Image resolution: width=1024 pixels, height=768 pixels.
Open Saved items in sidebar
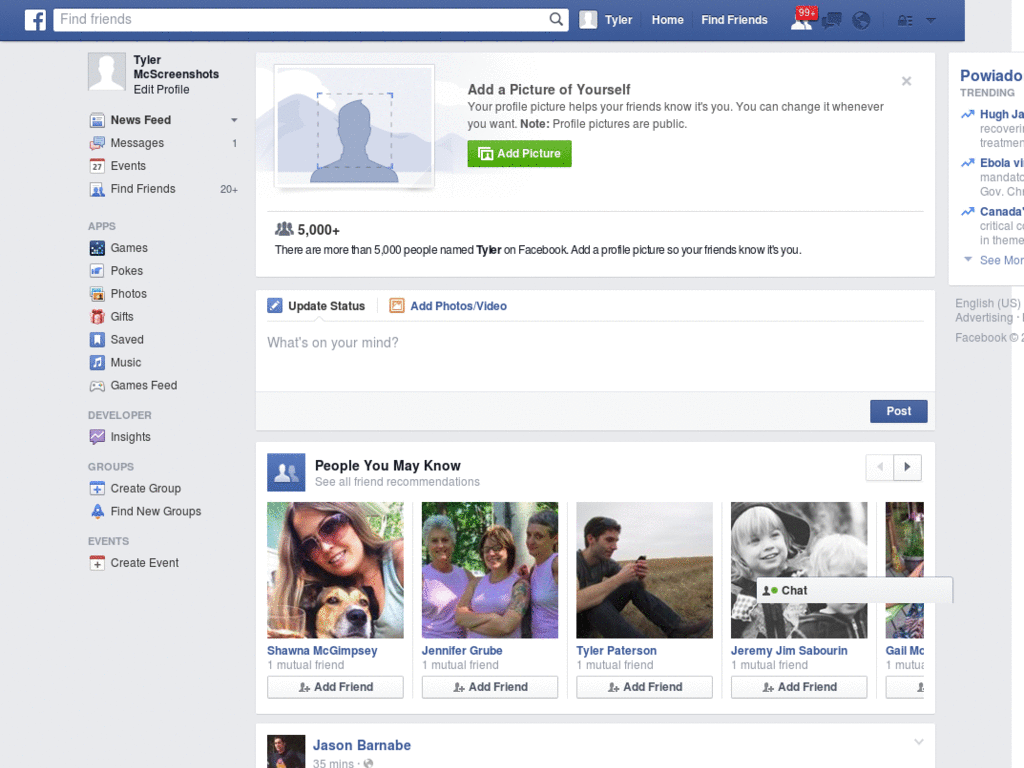pos(127,340)
